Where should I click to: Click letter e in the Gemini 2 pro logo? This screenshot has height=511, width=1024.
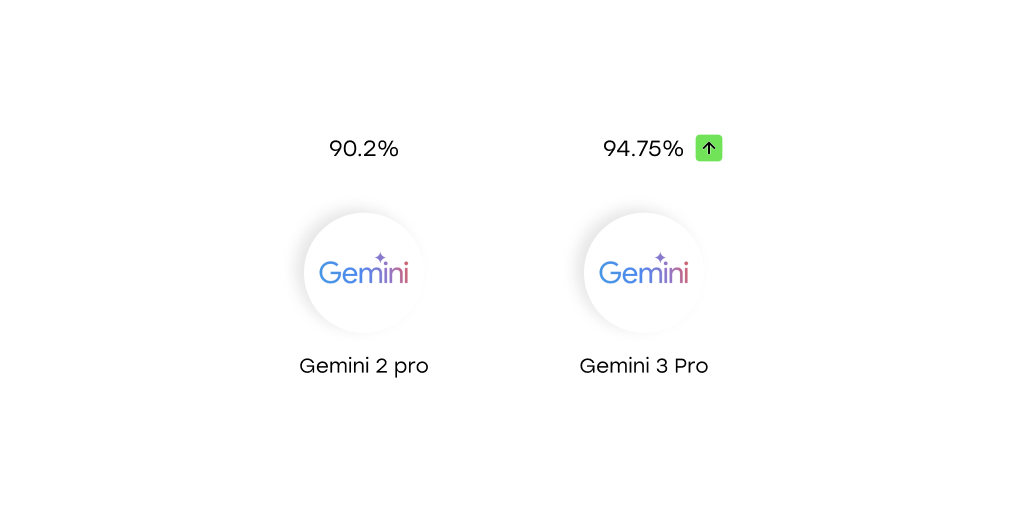(352, 275)
